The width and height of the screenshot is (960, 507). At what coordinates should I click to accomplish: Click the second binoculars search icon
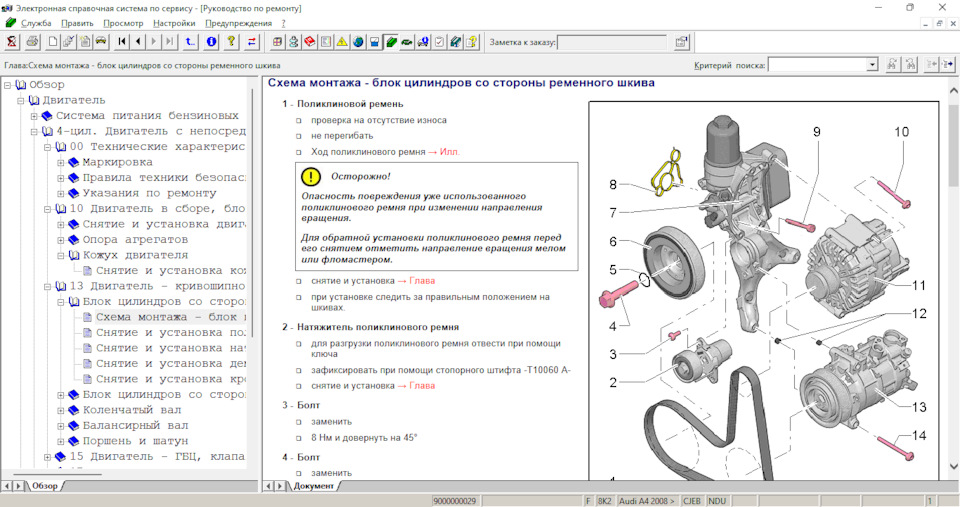click(x=910, y=64)
